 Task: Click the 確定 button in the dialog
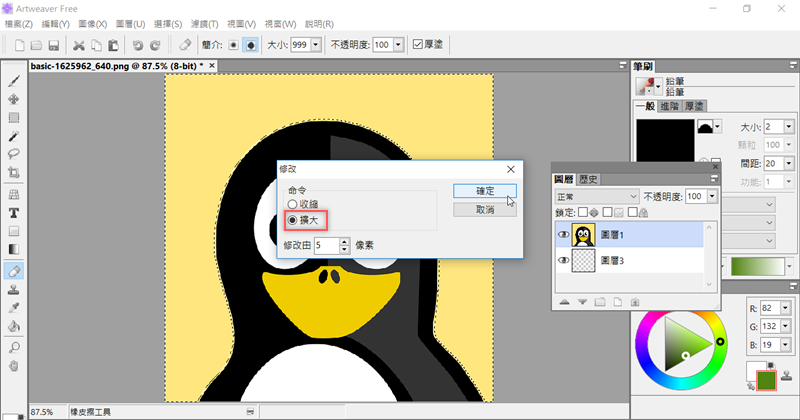coord(484,190)
